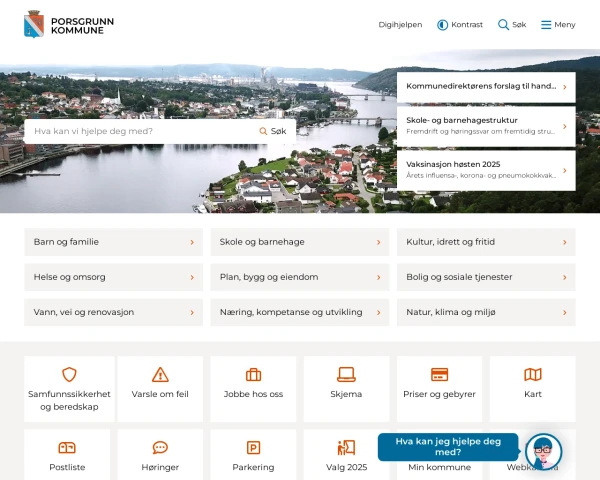Select the Skjema laptop icon

point(346,375)
